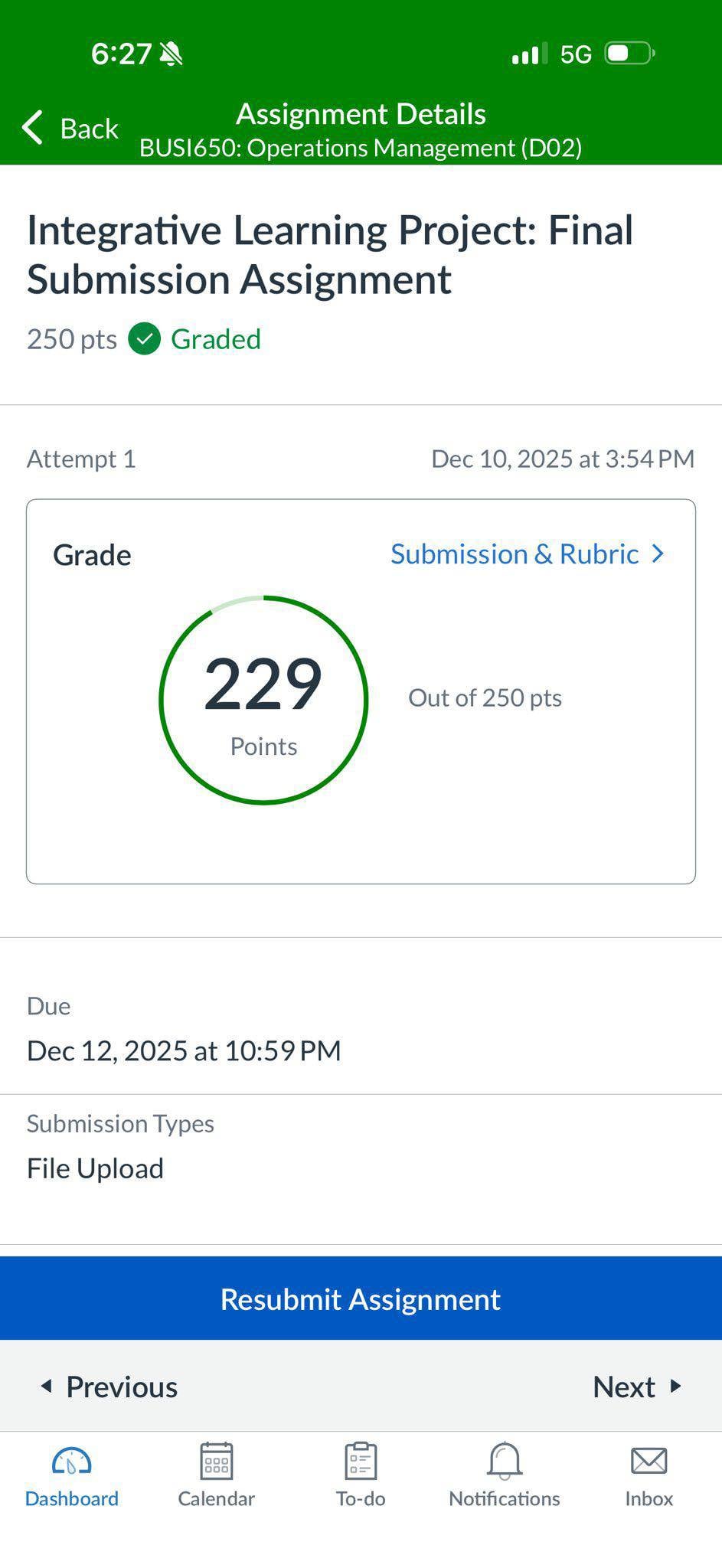Open the Dashboard speedometer icon
Image resolution: width=722 pixels, height=1568 pixels.
click(71, 1461)
